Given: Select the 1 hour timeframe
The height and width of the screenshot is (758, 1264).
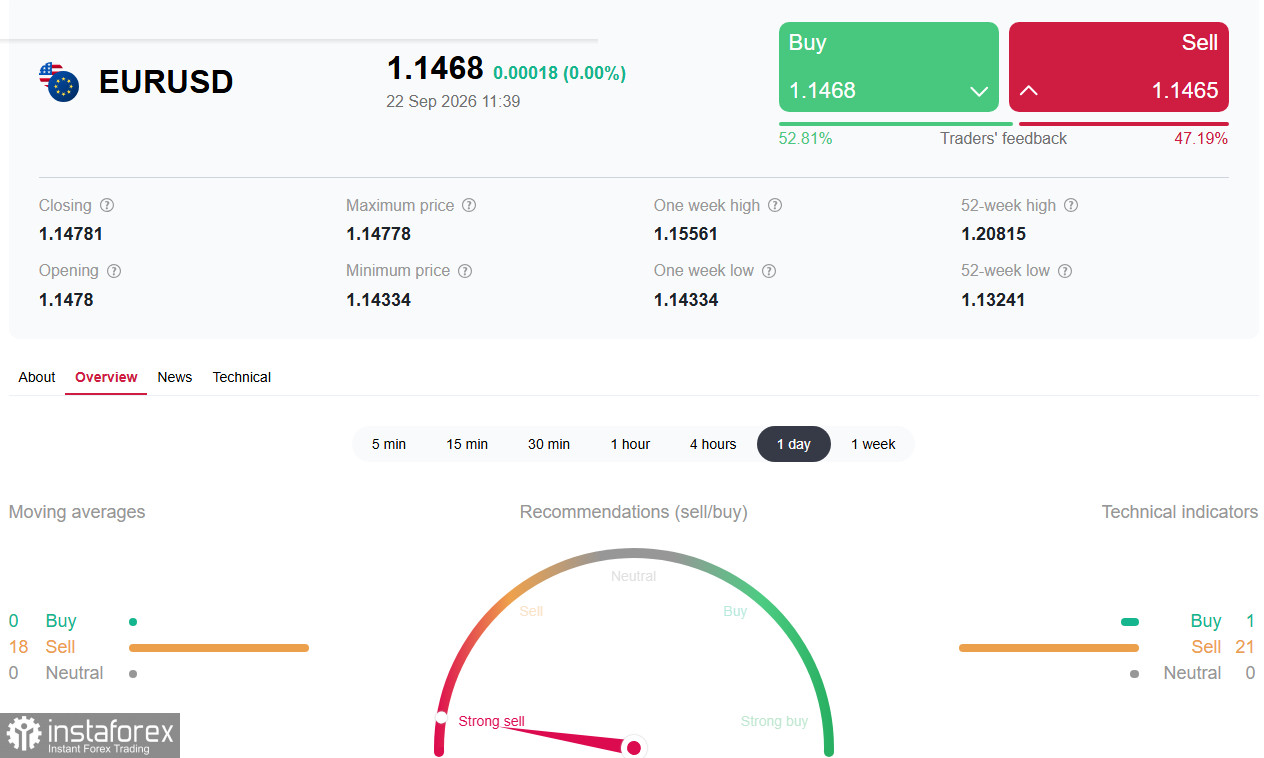Looking at the screenshot, I should coord(630,444).
